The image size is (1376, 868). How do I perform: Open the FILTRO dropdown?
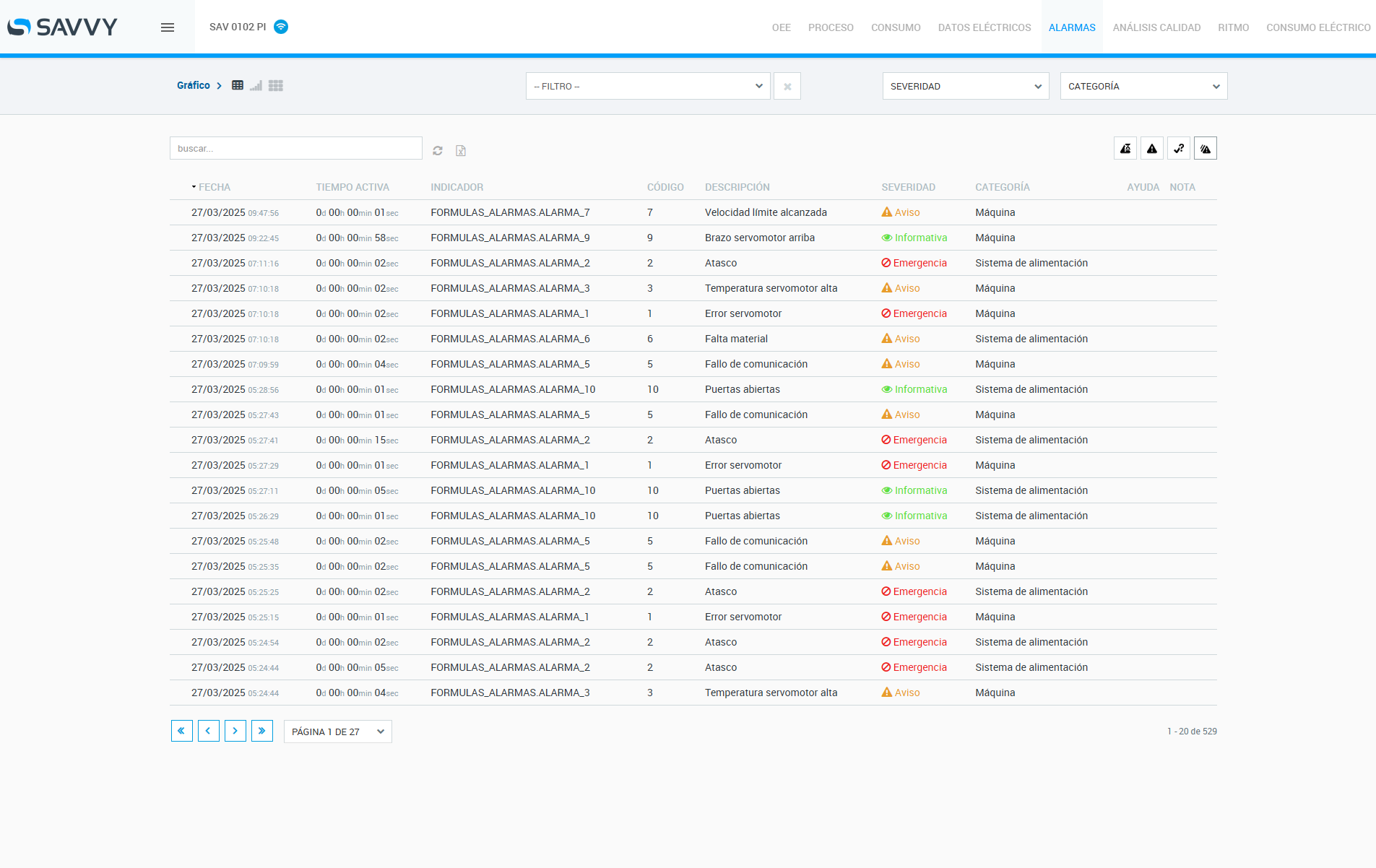(648, 86)
